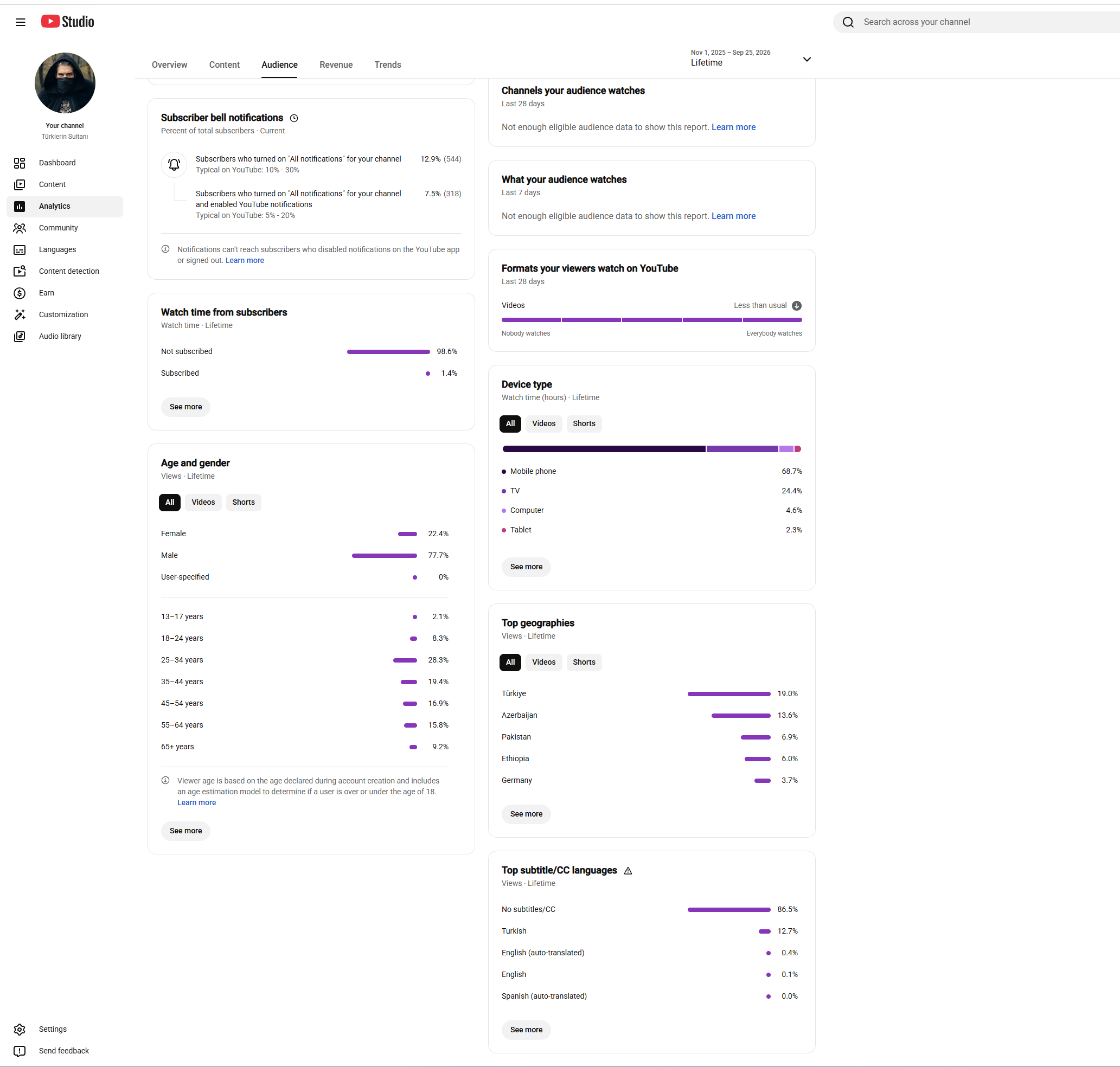This screenshot has height=1067, width=1120.
Task: Select the 'Shorts' filter in Age and gender
Action: [243, 502]
